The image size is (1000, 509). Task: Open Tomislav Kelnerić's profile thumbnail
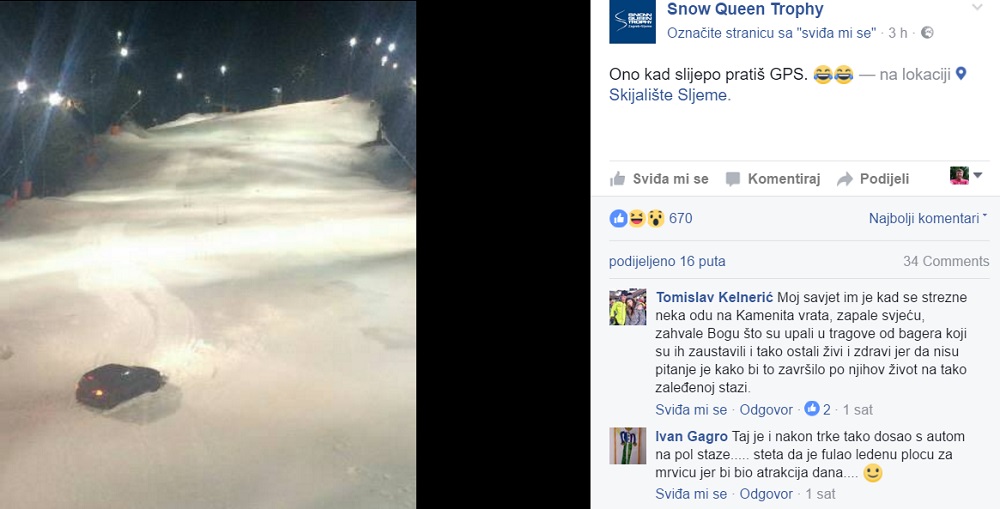(x=628, y=307)
